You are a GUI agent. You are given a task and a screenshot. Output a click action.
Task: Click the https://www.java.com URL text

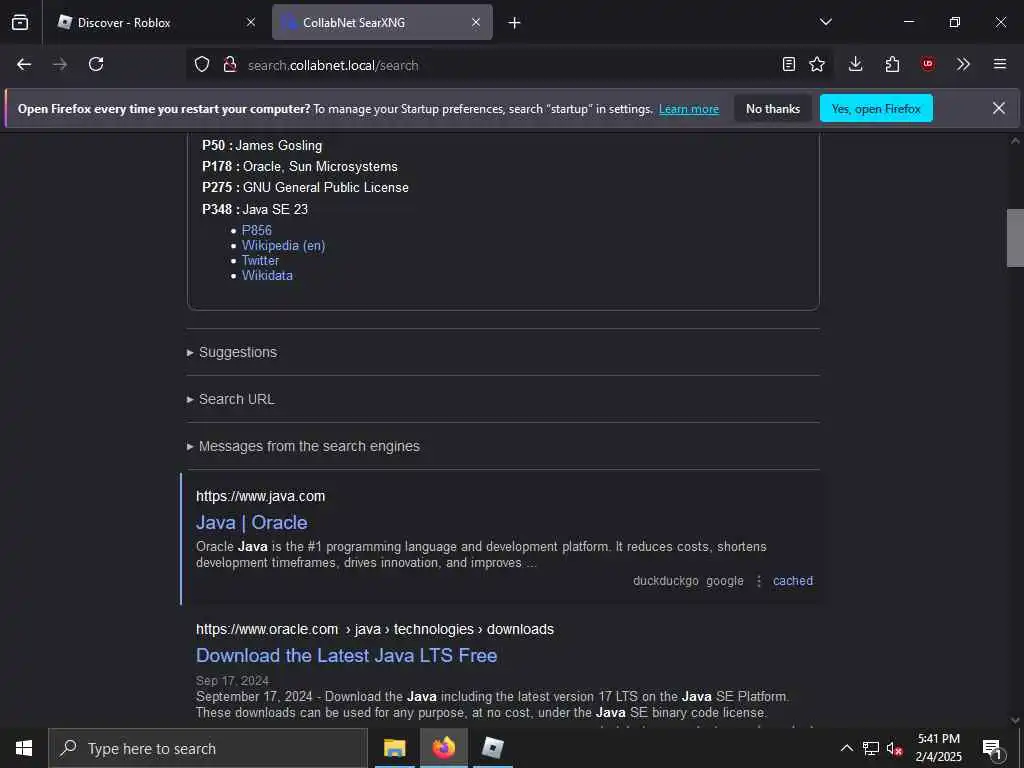261,496
